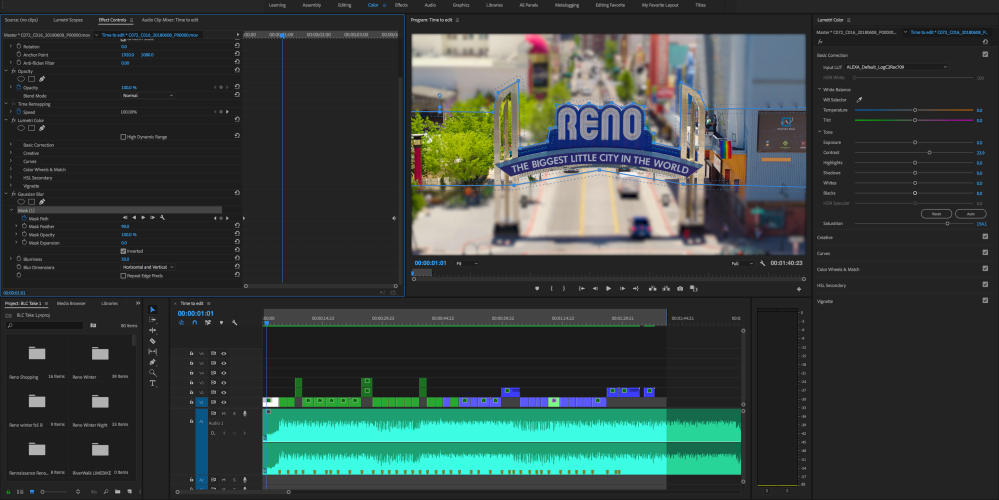
Task: Disable the Curves section checkbox
Action: pos(985,253)
